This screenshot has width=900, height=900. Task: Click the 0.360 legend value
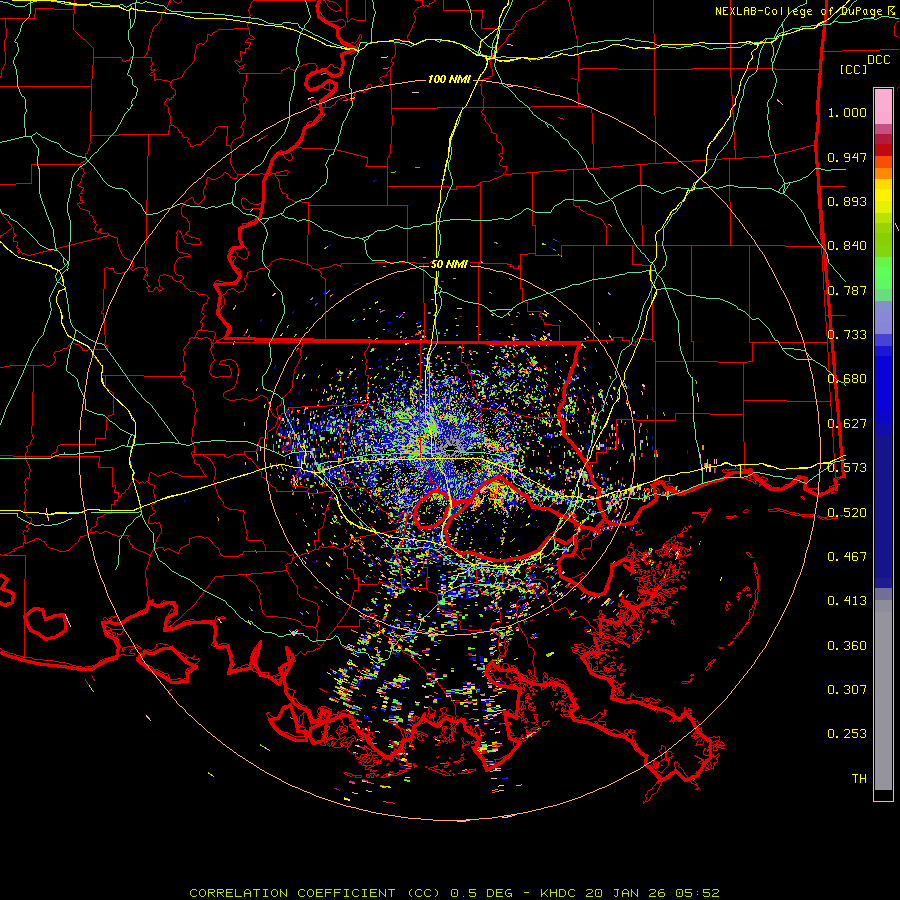click(x=847, y=646)
